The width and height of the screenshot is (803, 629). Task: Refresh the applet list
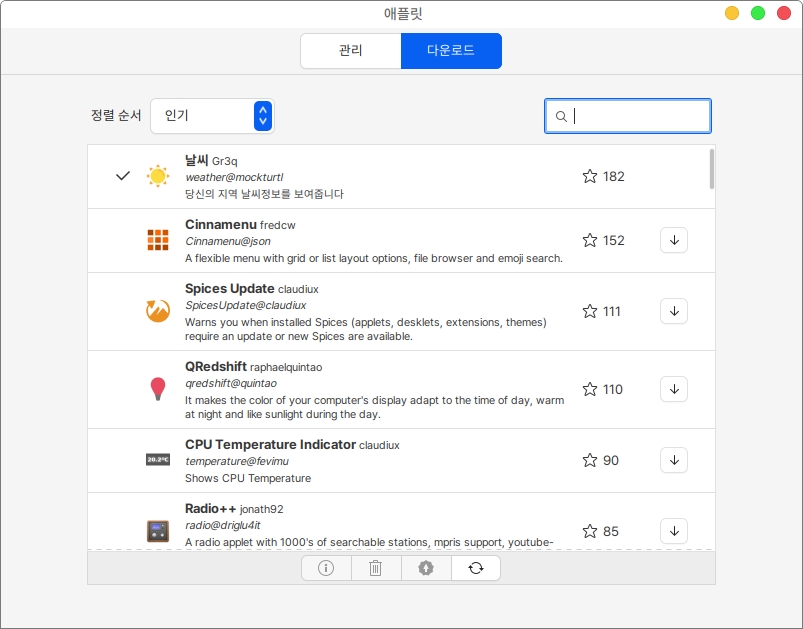[476, 568]
